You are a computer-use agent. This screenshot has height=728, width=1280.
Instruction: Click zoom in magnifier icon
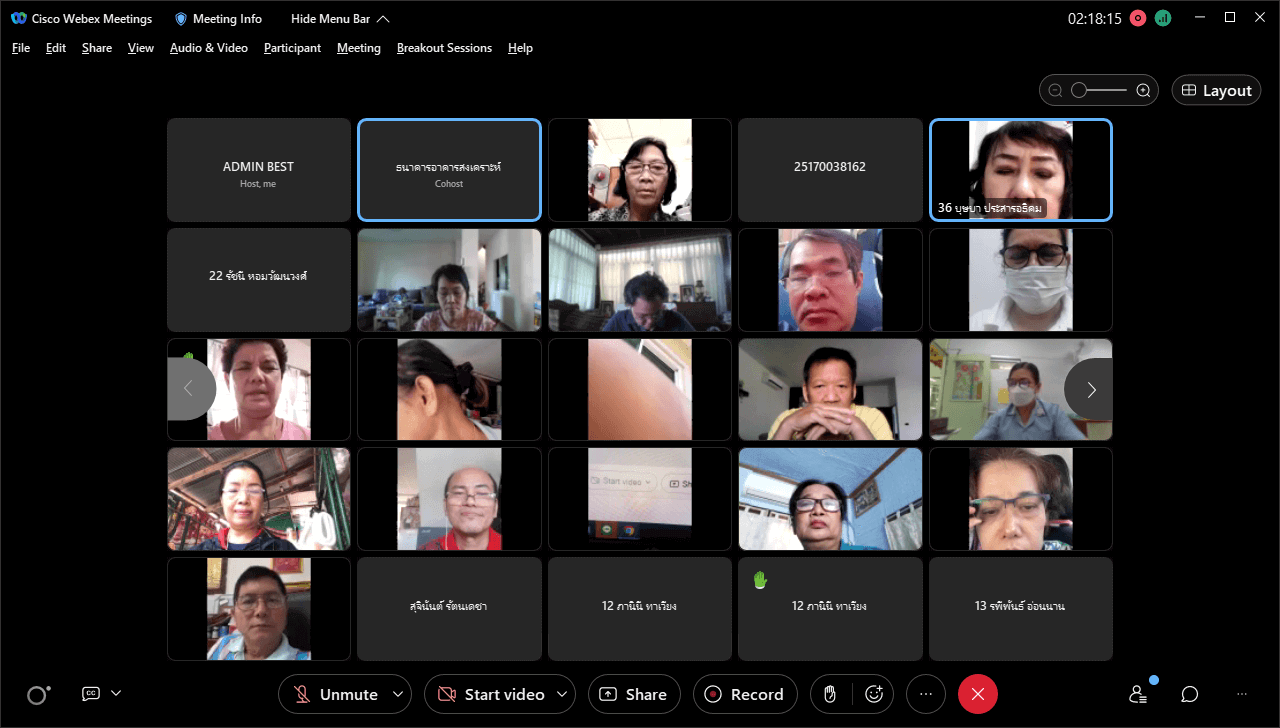(1143, 90)
